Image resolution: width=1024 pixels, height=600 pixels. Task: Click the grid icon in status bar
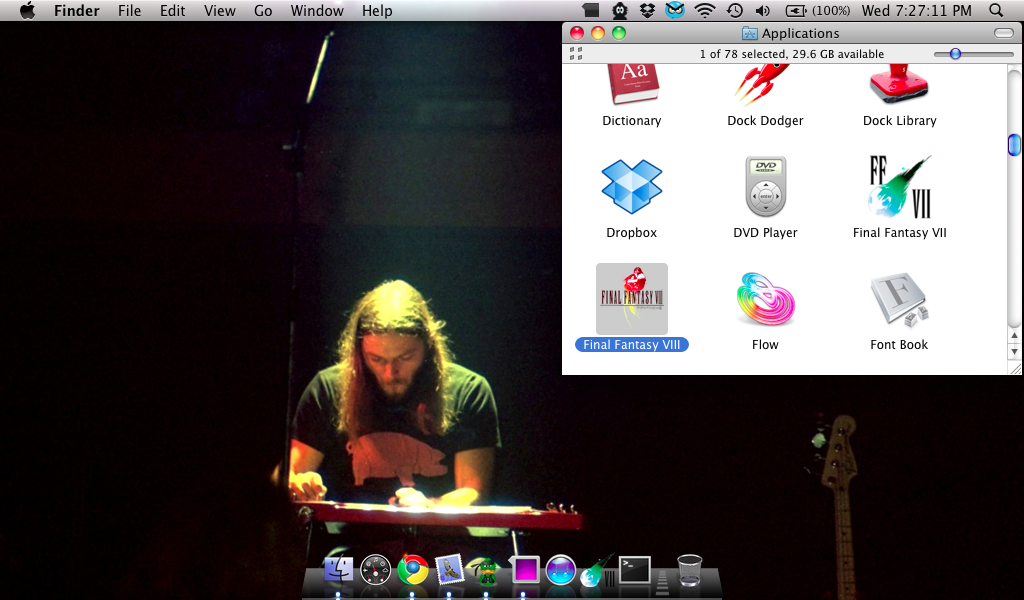click(x=575, y=54)
